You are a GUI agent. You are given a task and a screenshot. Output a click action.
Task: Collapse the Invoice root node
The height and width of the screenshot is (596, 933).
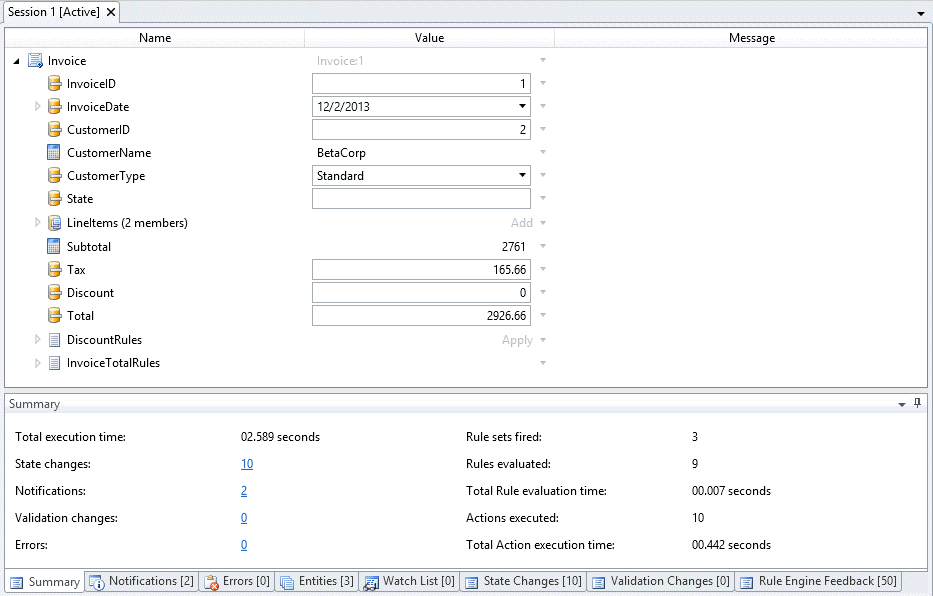click(x=18, y=61)
